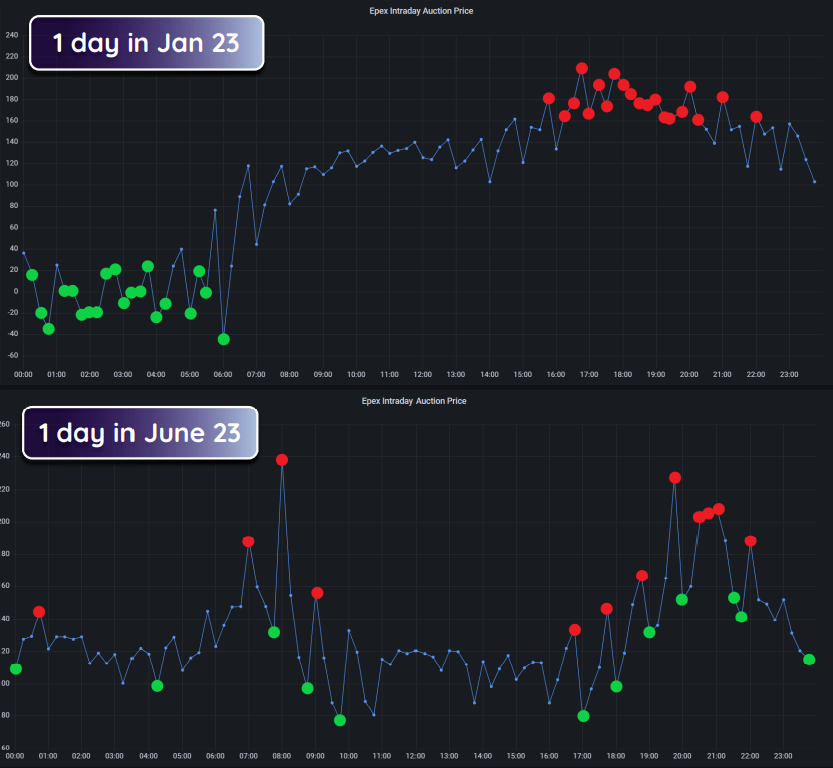Select the lowest green marker near 10:00 in June
This screenshot has height=768, width=833.
click(x=340, y=720)
